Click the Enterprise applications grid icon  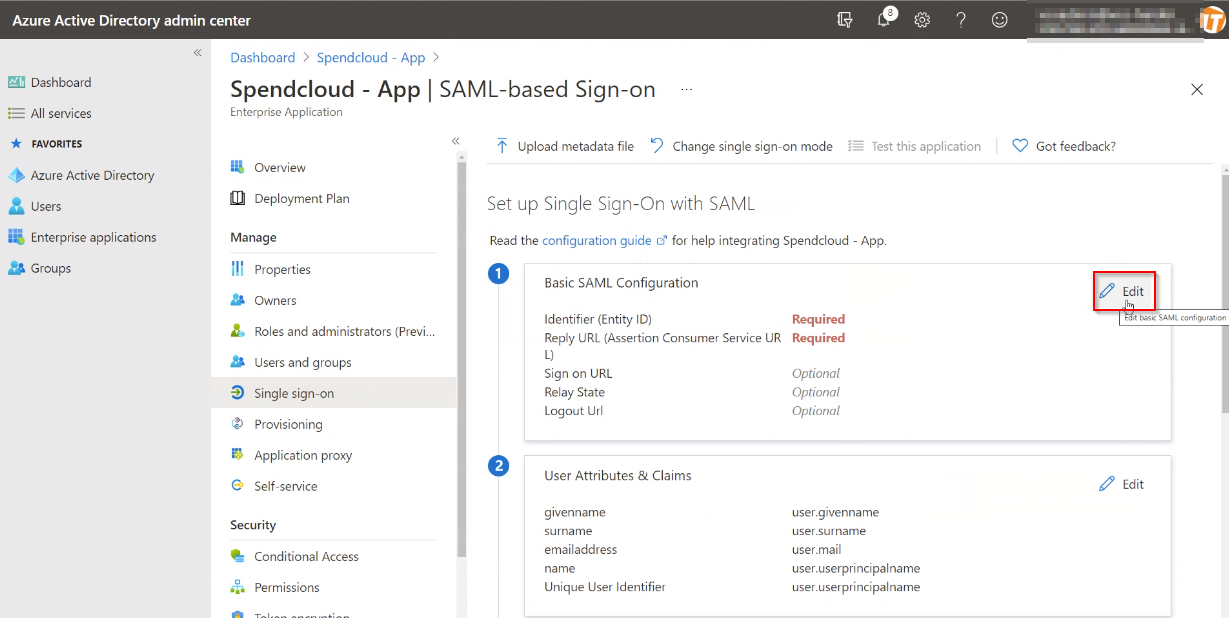[16, 237]
